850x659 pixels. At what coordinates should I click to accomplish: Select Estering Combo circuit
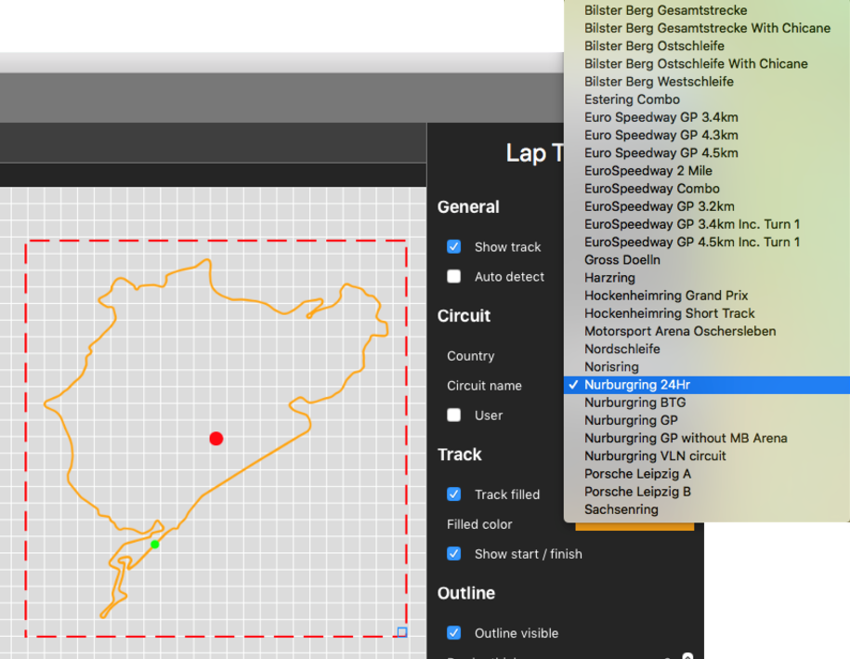[707, 100]
